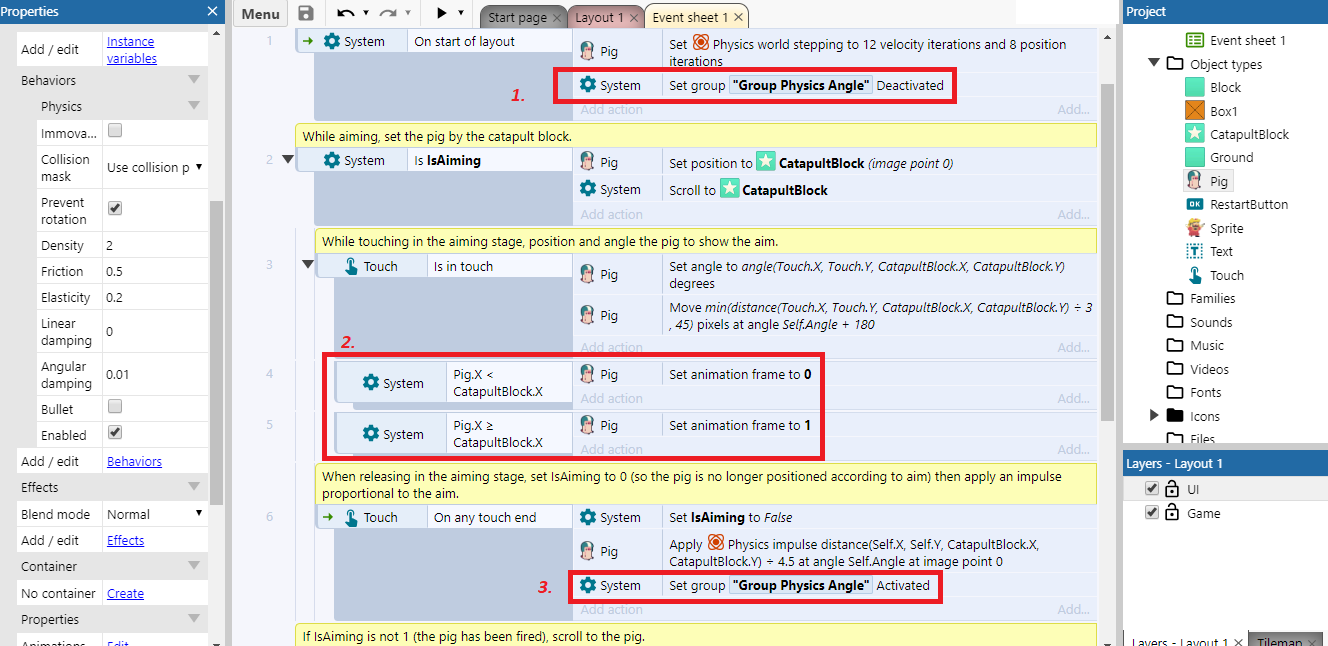This screenshot has height=646, width=1328.
Task: Collapse event 3 with its triangle
Action: (x=308, y=264)
